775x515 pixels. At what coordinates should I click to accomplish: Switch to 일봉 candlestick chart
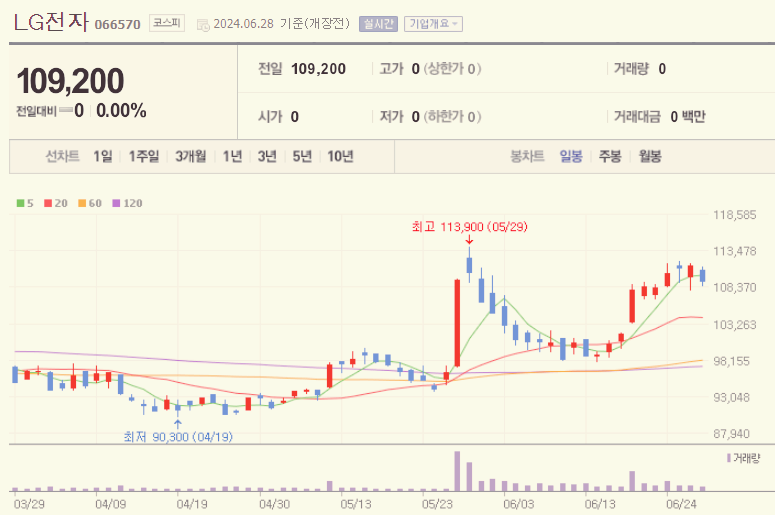[571, 156]
